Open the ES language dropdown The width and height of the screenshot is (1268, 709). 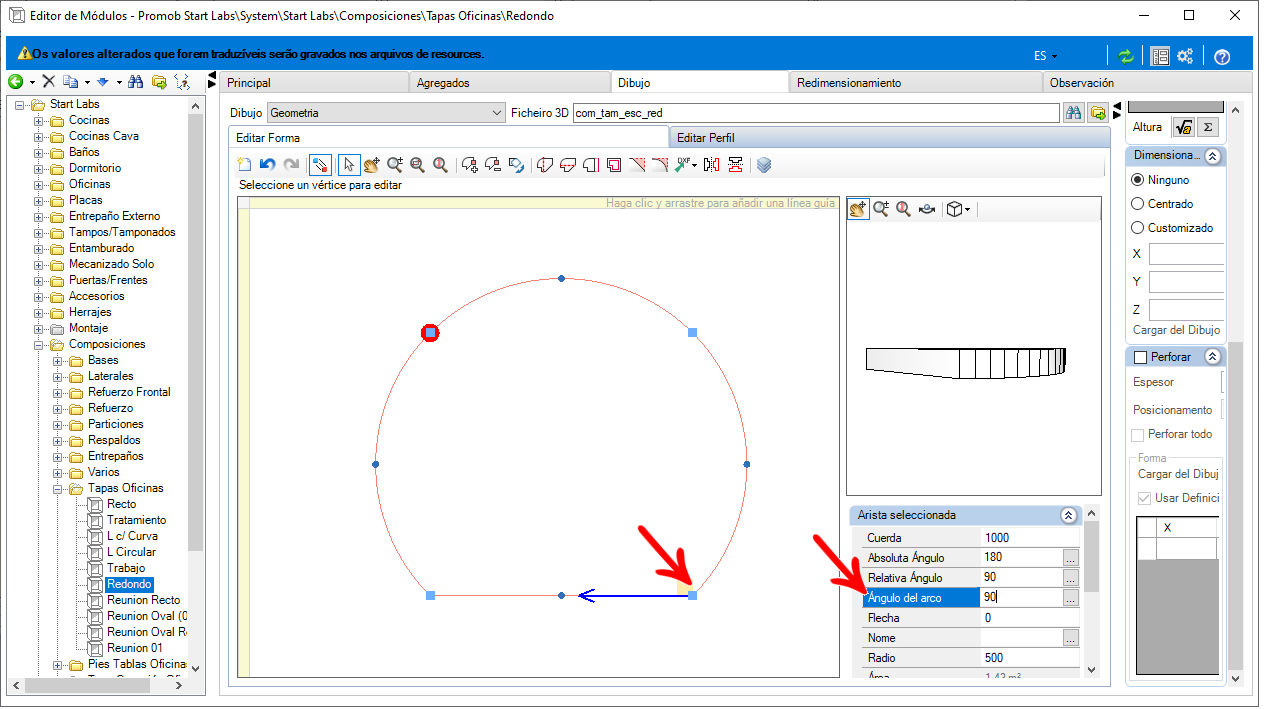(1046, 56)
